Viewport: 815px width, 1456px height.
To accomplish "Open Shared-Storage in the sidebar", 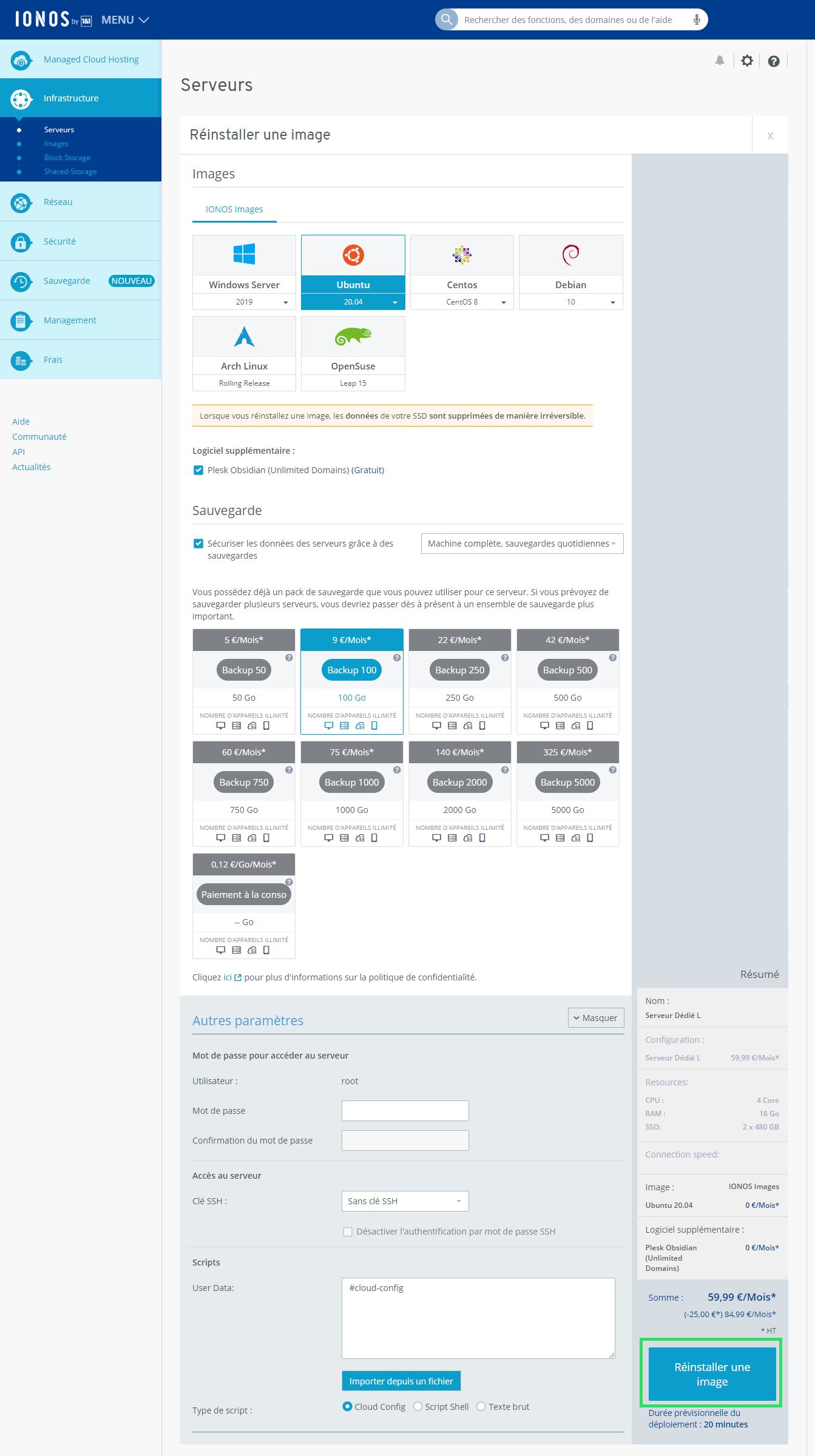I will click(x=70, y=172).
